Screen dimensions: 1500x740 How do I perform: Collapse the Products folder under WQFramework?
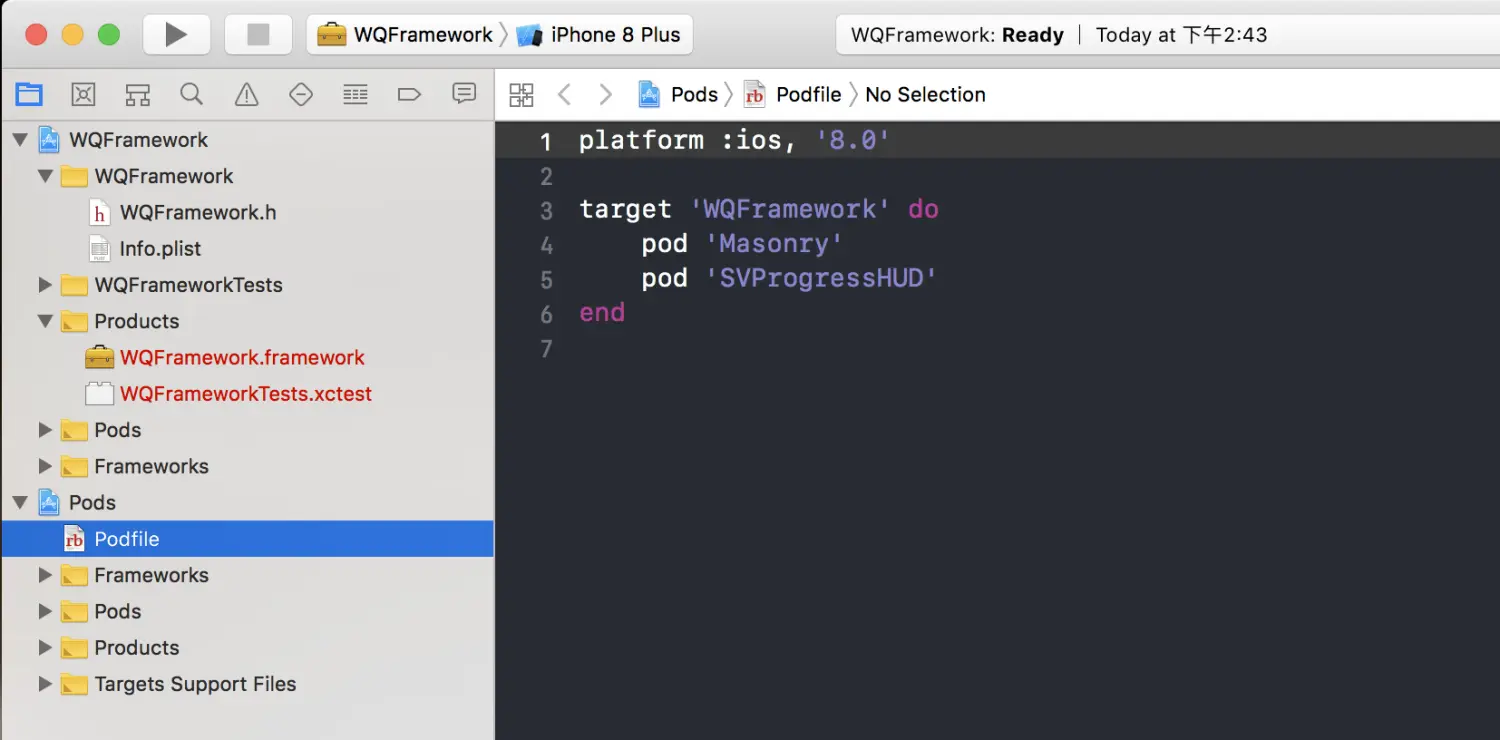pyautogui.click(x=45, y=321)
